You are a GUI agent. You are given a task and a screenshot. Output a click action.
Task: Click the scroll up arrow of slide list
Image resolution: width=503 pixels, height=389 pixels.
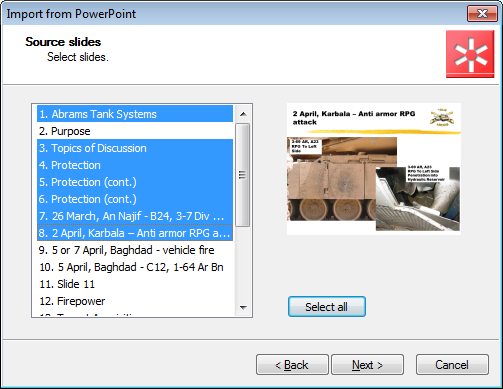click(243, 114)
